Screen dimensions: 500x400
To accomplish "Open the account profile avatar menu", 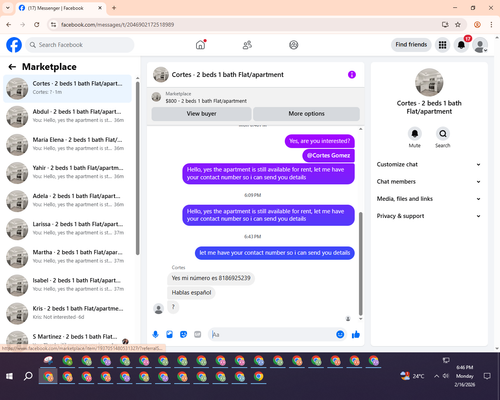I will tap(480, 45).
